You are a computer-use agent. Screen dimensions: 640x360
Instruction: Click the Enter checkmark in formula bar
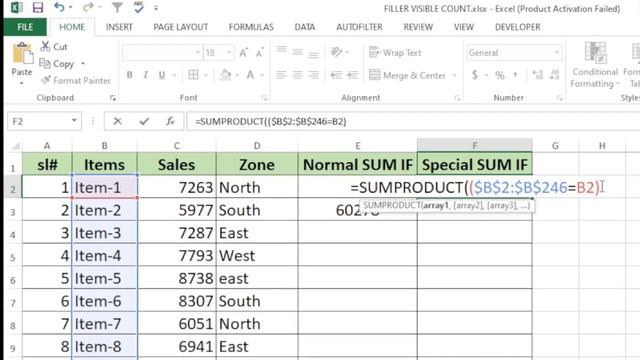pos(144,121)
